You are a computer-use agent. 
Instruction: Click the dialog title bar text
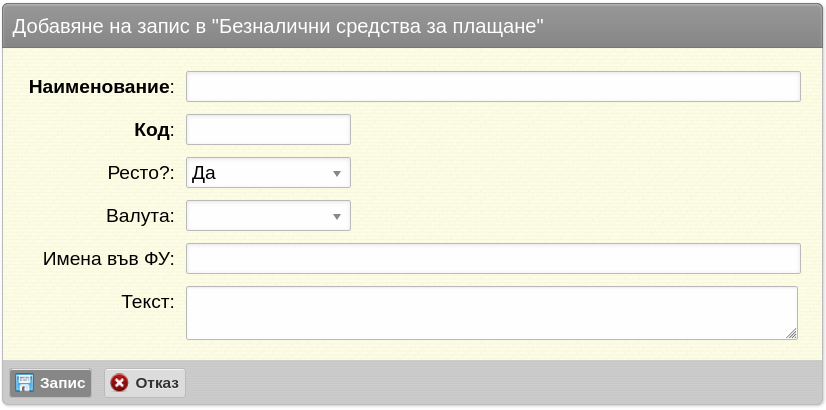277,27
